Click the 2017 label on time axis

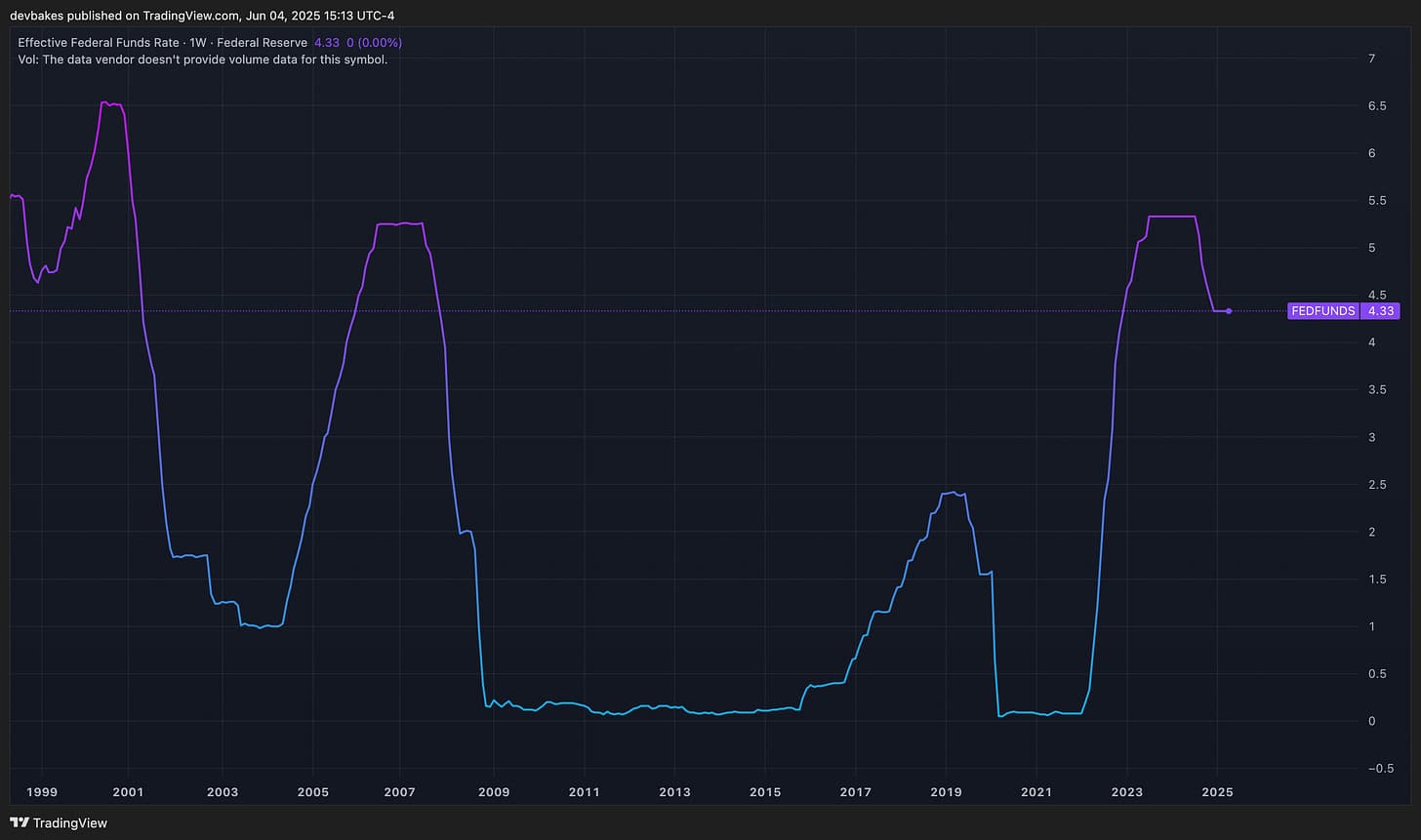pyautogui.click(x=856, y=792)
